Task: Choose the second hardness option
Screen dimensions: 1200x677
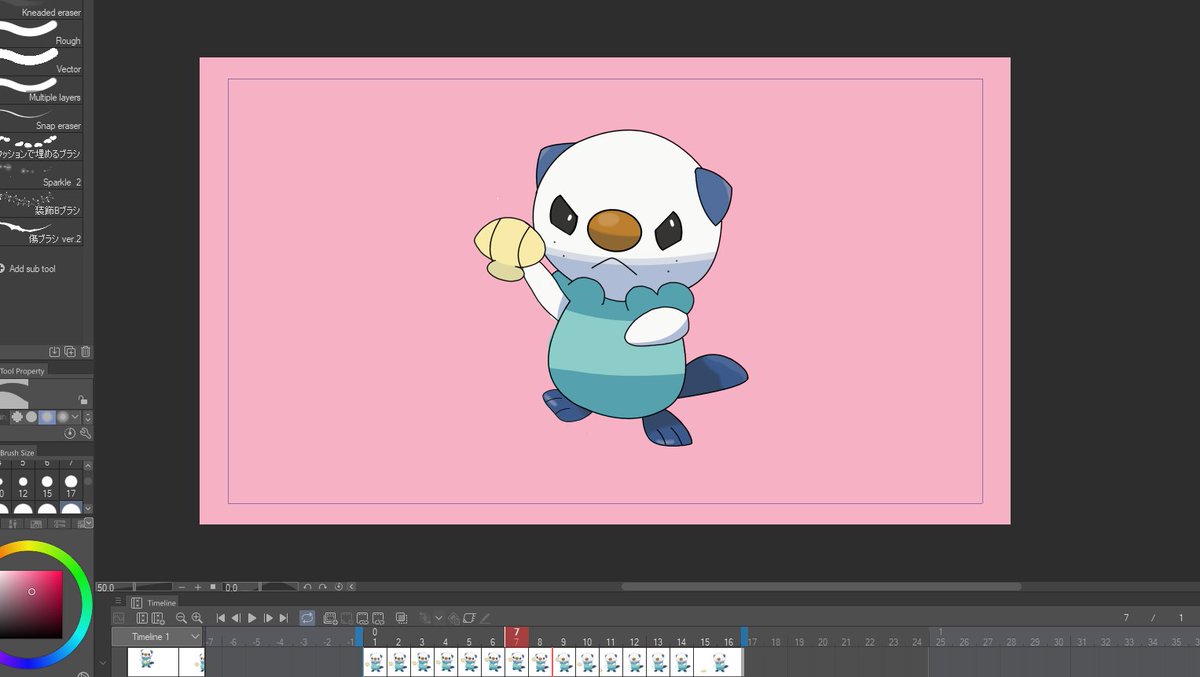Action: (31, 417)
